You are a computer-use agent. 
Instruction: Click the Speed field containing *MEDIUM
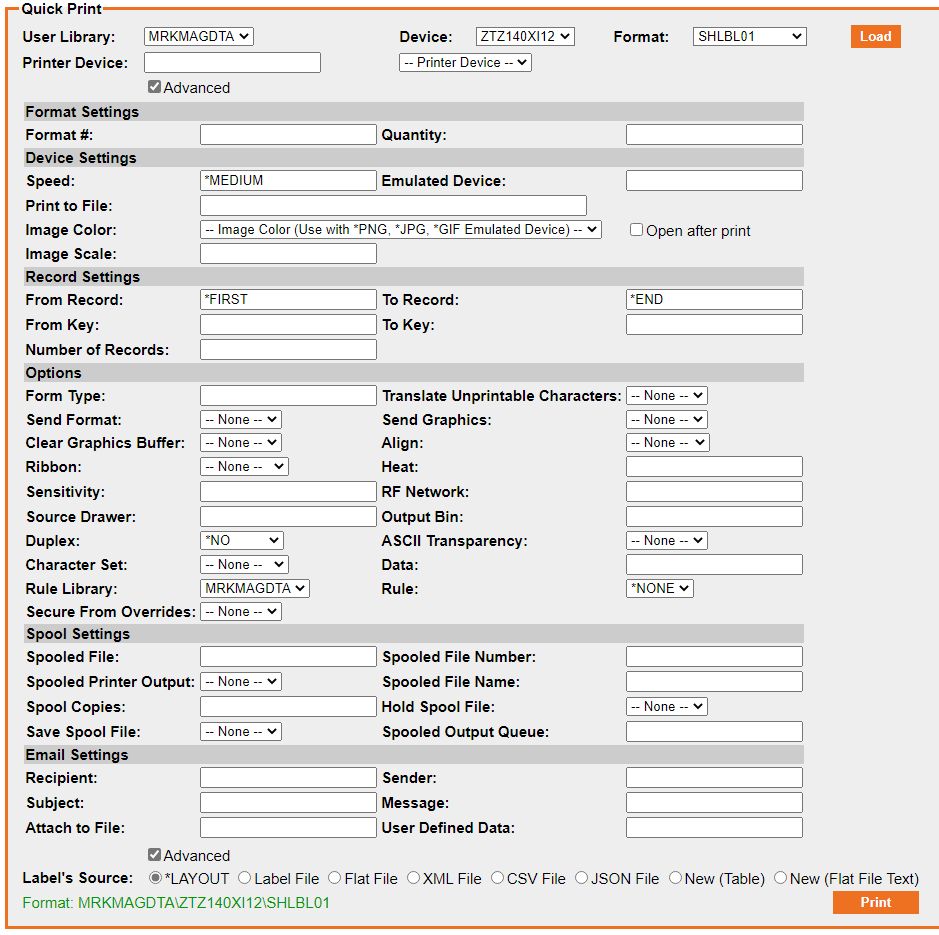(288, 180)
